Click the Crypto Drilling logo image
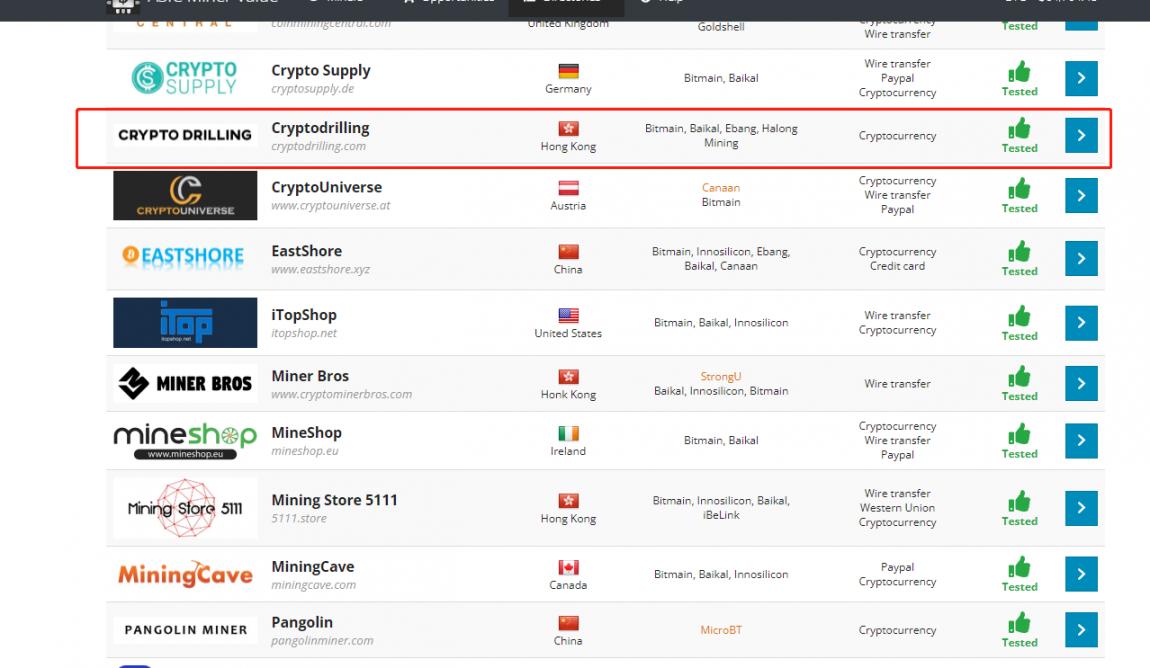 [x=185, y=135]
